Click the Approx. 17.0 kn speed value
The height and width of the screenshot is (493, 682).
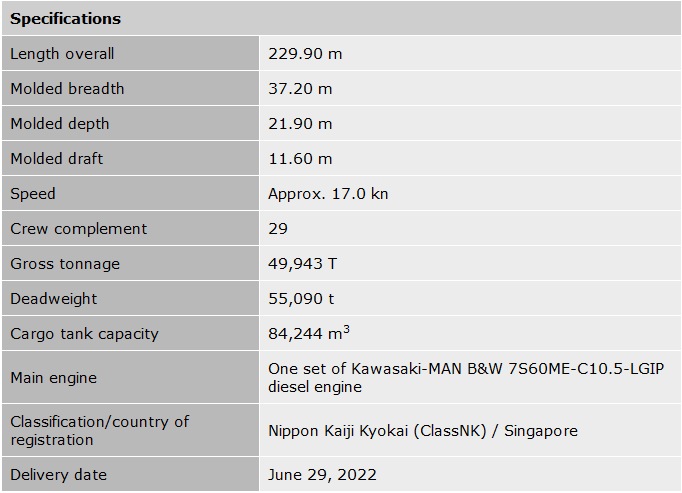coord(328,194)
